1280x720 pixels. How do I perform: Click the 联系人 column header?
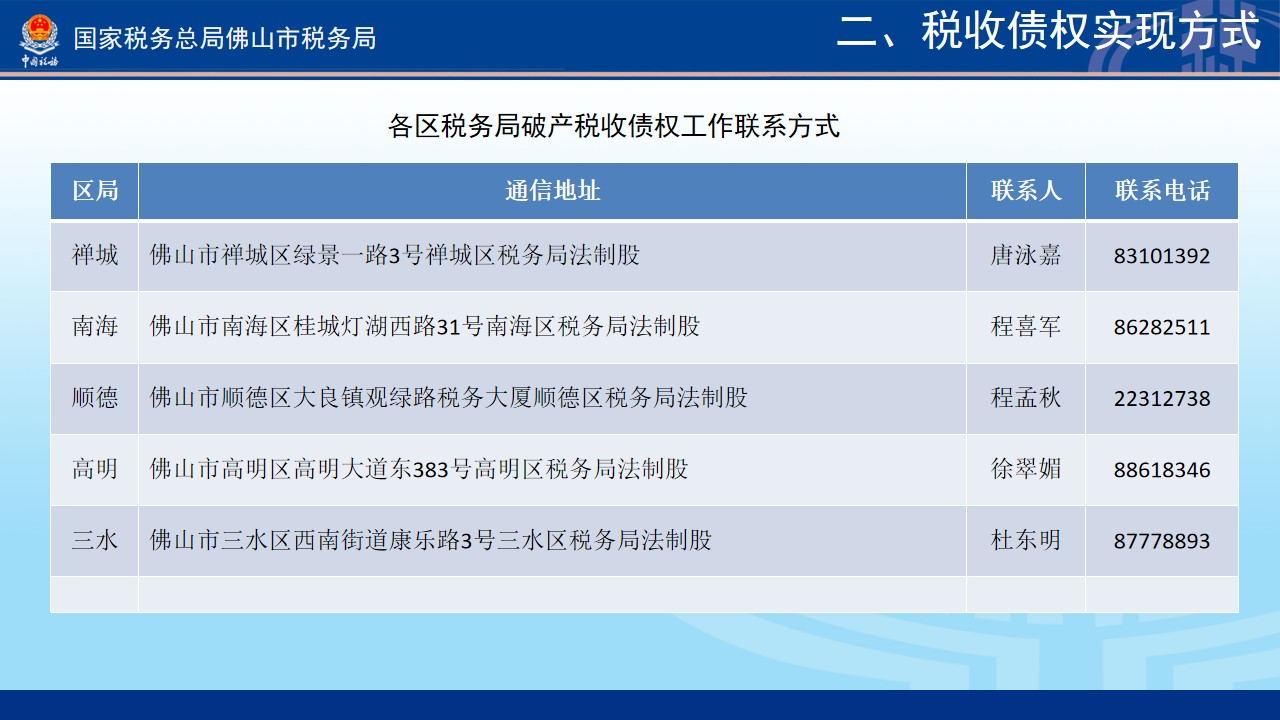pos(1026,191)
